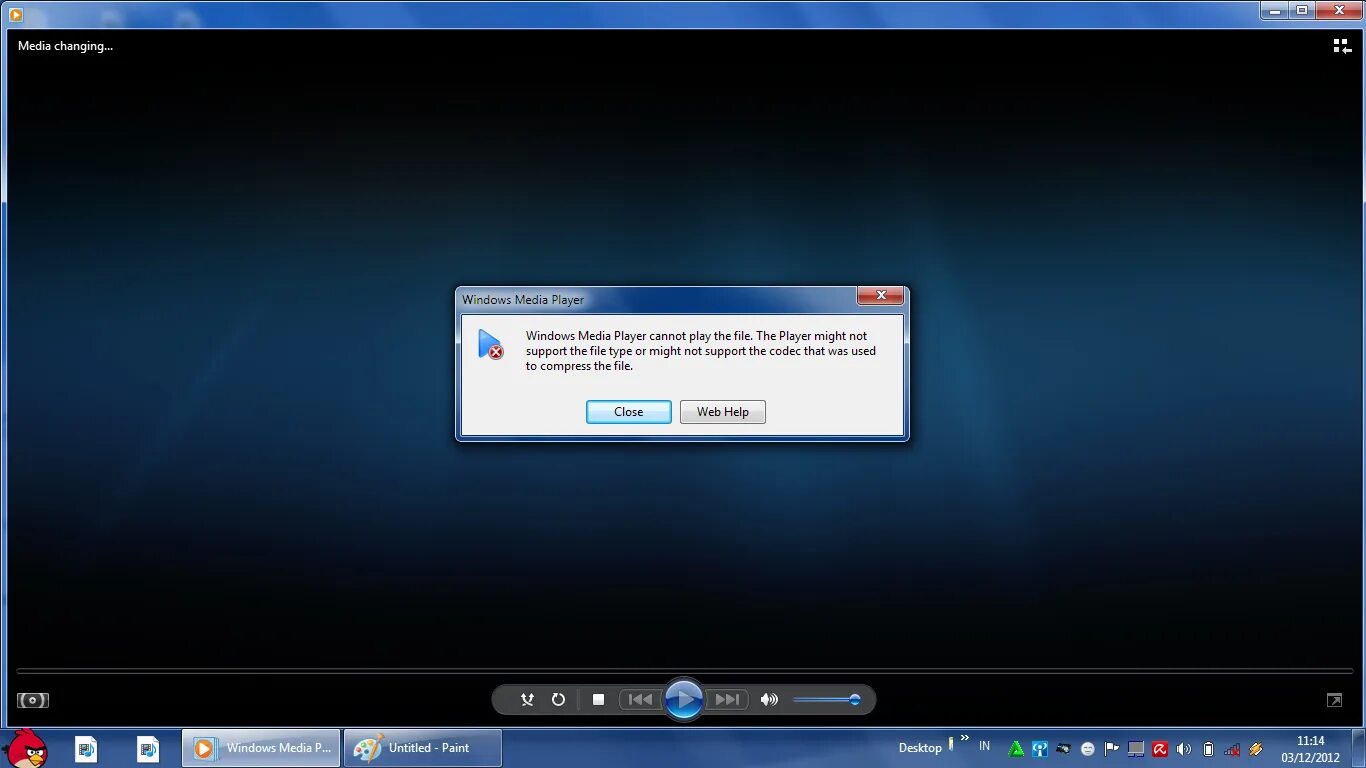Click the 'Media changing...' status text
This screenshot has width=1366, height=768.
(66, 46)
